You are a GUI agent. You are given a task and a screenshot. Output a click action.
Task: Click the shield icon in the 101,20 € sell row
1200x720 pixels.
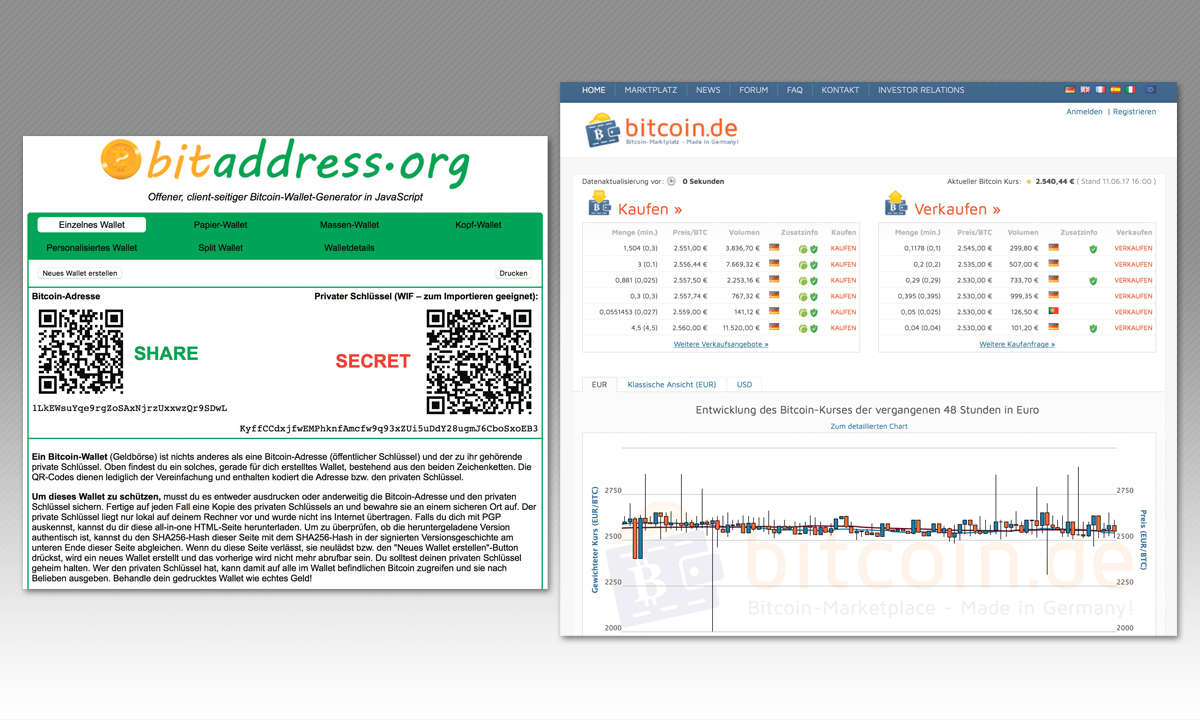(1093, 328)
